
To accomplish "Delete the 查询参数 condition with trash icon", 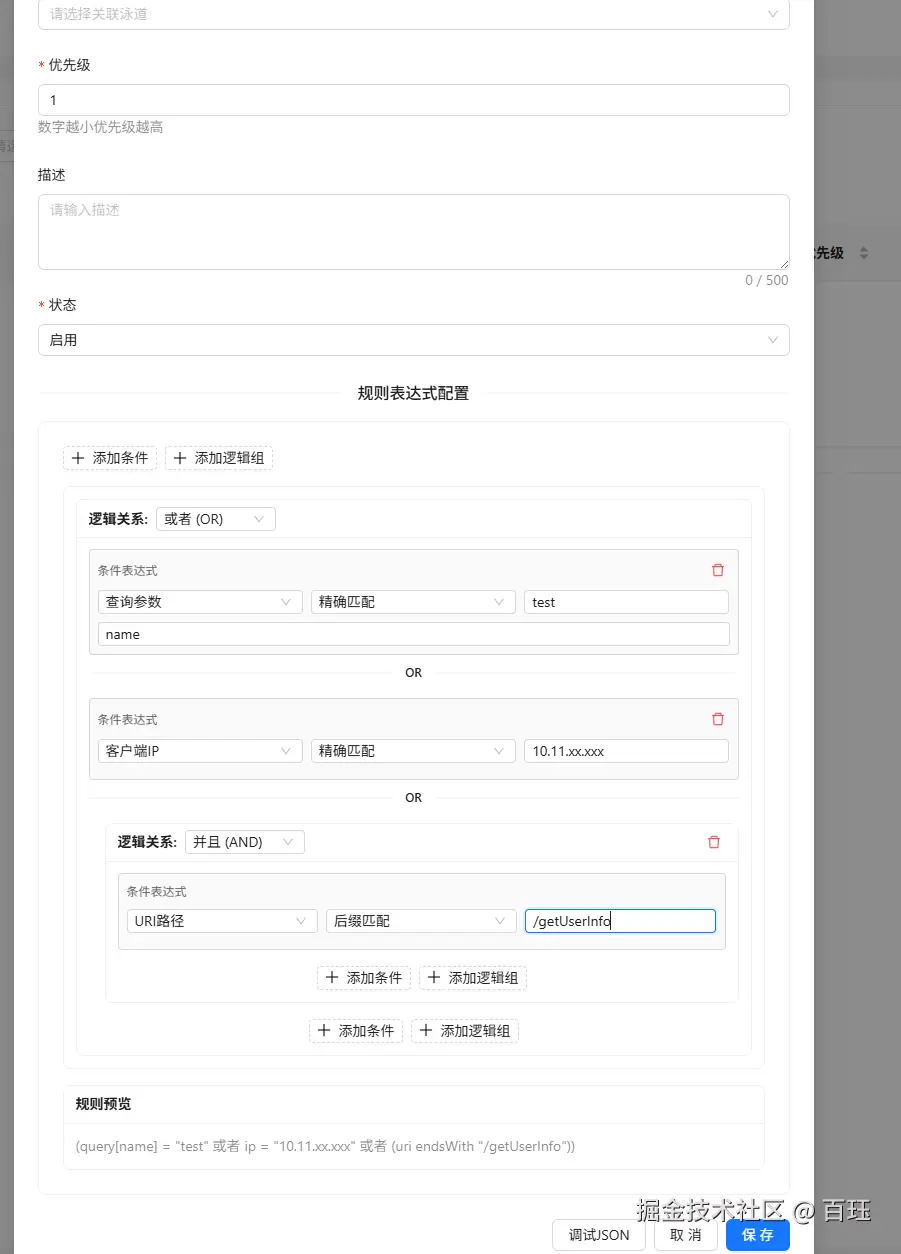I will (x=717, y=570).
